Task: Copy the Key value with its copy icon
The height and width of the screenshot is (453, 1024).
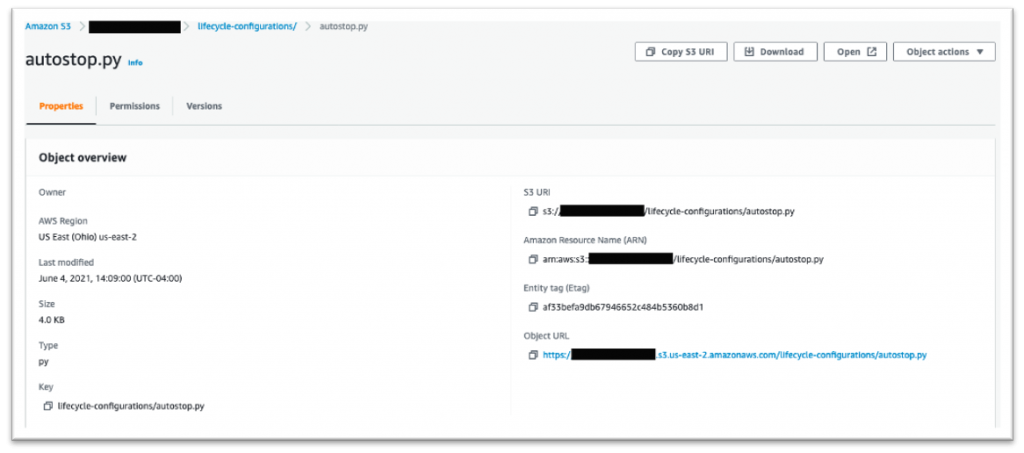Action: coord(48,406)
